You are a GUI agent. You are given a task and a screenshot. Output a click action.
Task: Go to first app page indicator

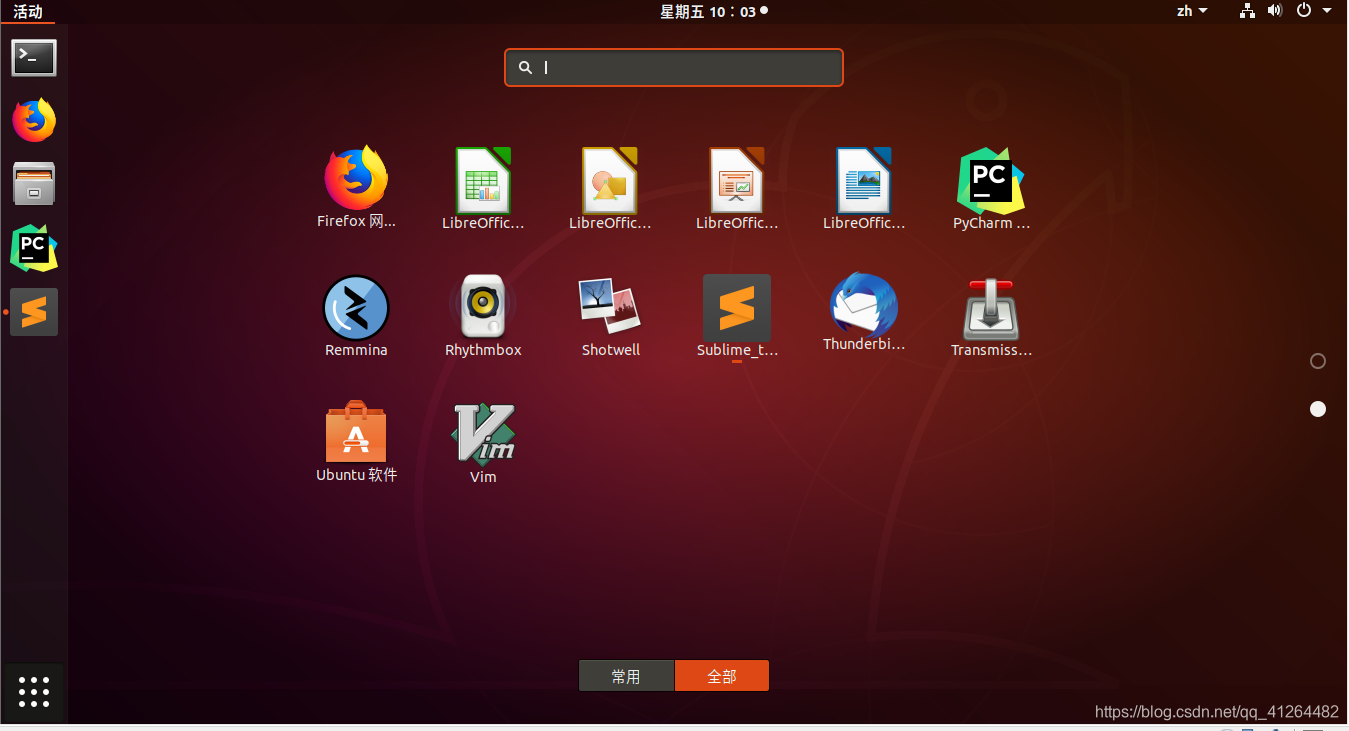(x=1318, y=361)
